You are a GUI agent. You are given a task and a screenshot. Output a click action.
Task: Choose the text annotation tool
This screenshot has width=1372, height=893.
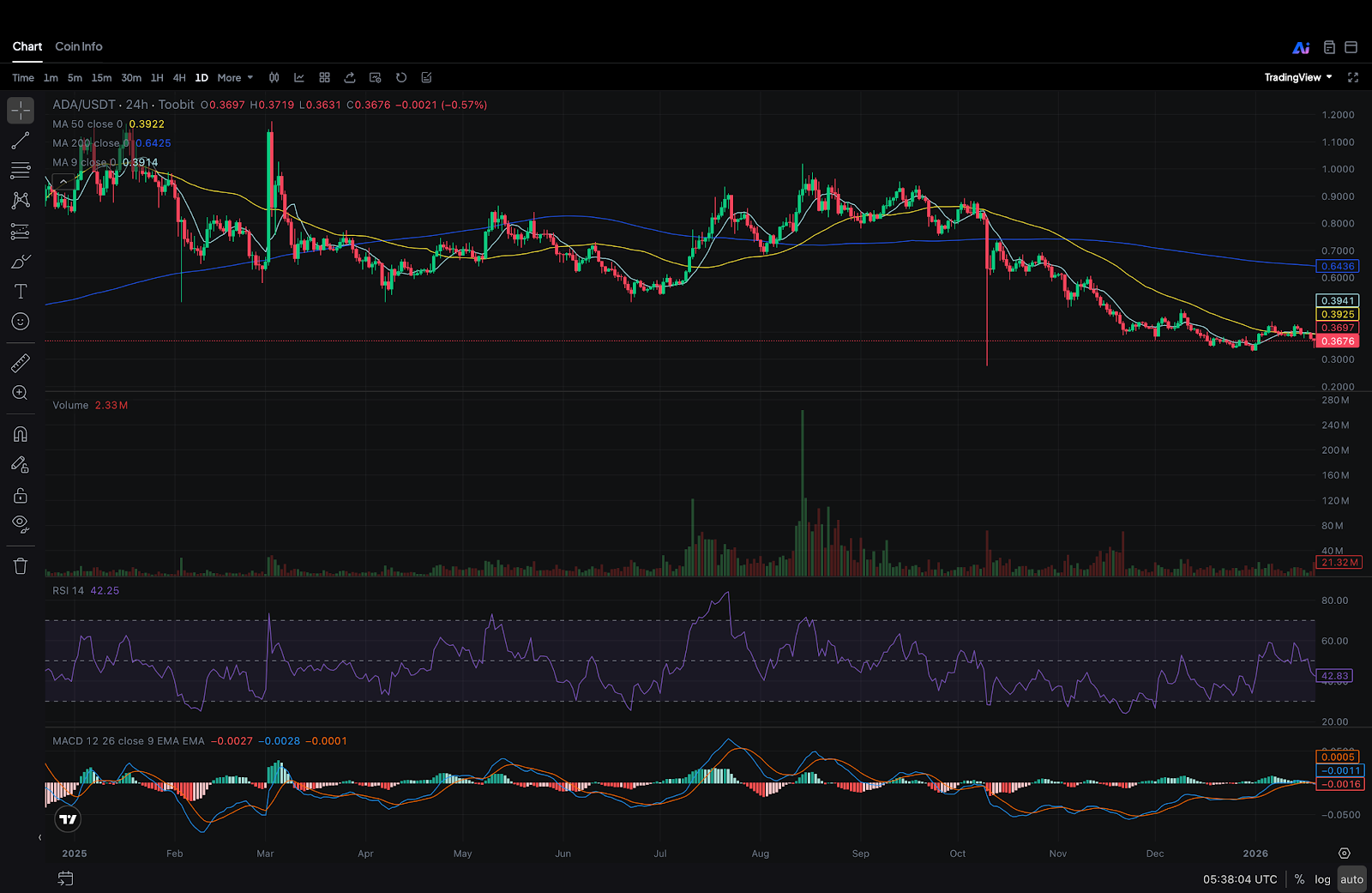pos(21,292)
